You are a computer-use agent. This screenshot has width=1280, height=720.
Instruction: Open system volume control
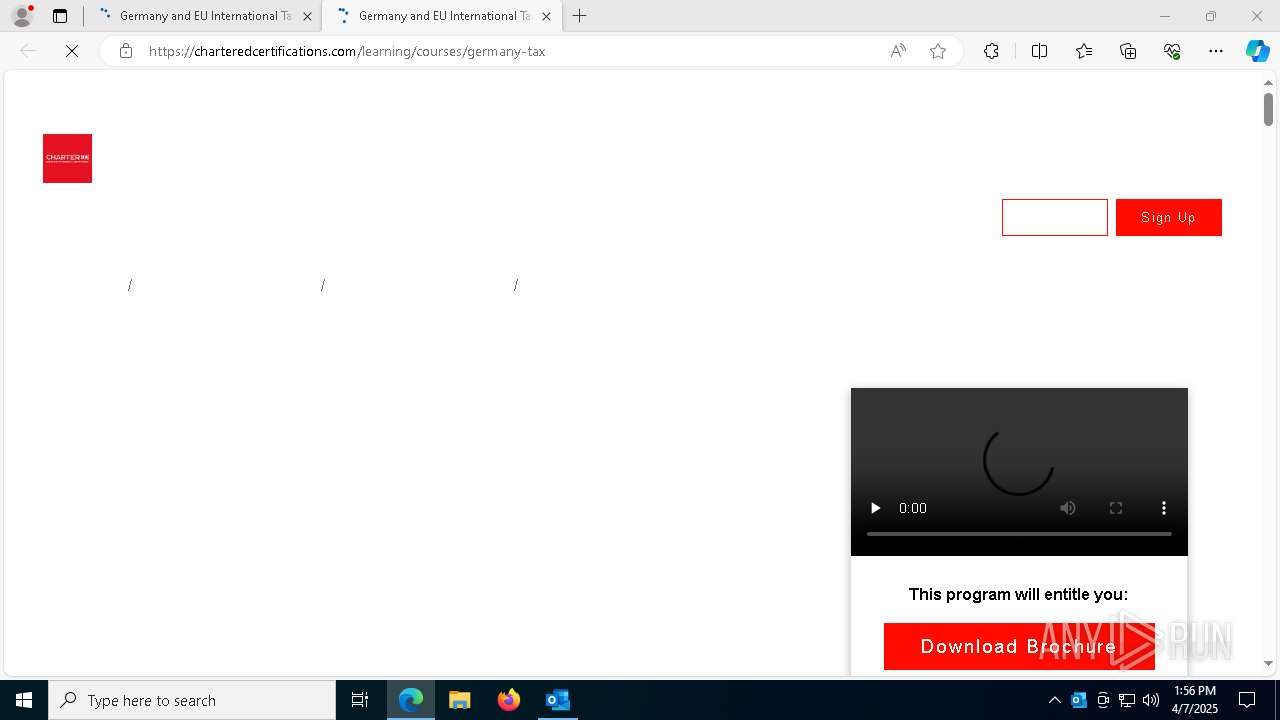coord(1151,700)
